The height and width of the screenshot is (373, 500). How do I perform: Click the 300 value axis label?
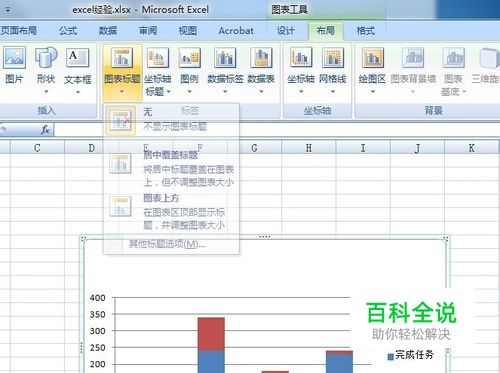pyautogui.click(x=97, y=331)
